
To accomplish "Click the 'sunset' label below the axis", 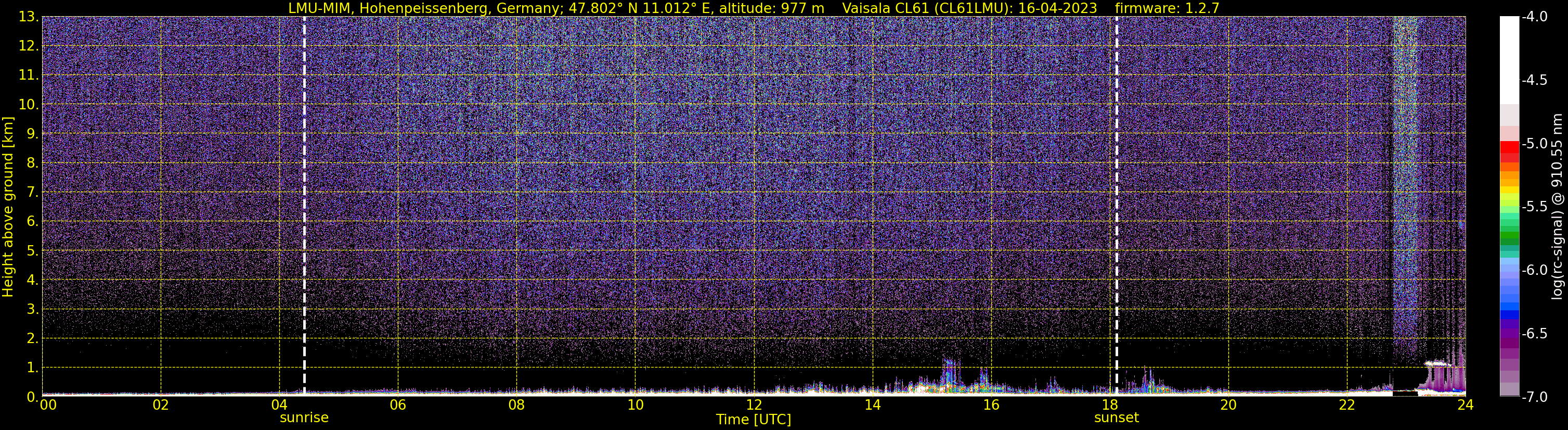I will pos(1117,418).
